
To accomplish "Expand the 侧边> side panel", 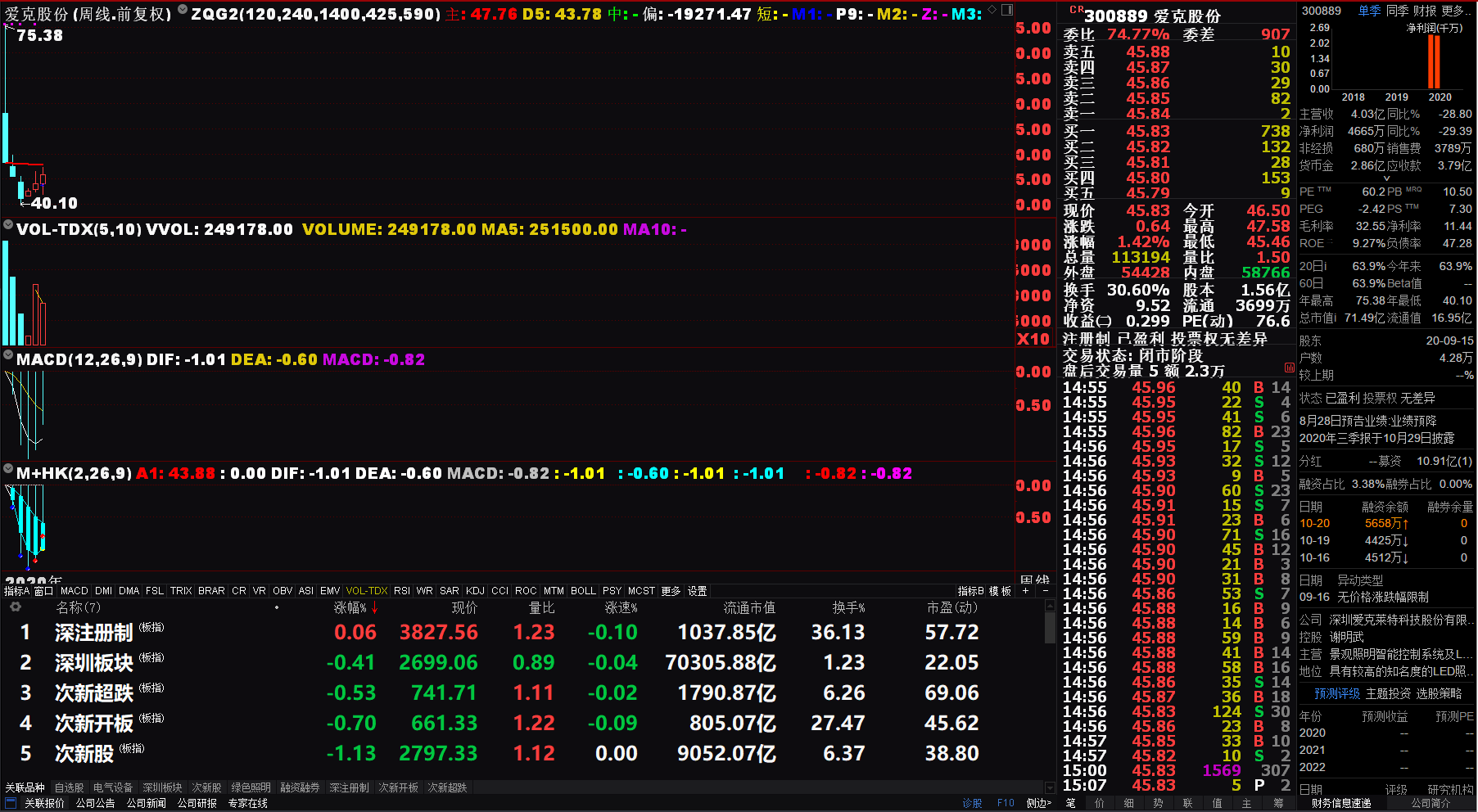I will (1038, 803).
